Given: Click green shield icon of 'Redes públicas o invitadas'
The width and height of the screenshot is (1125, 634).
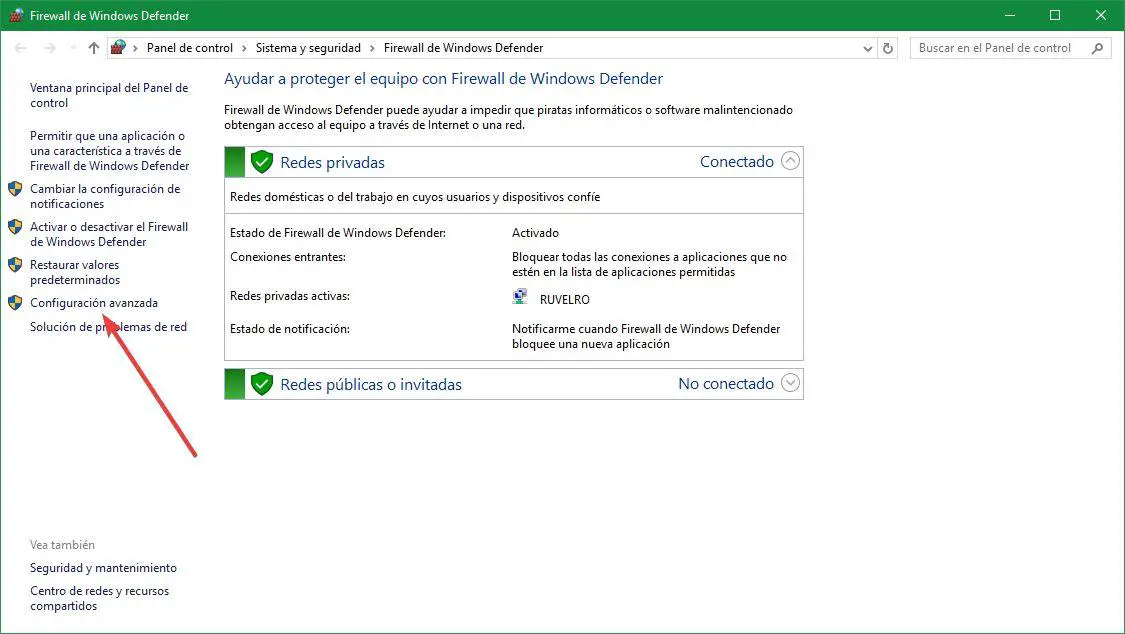Looking at the screenshot, I should pyautogui.click(x=262, y=384).
